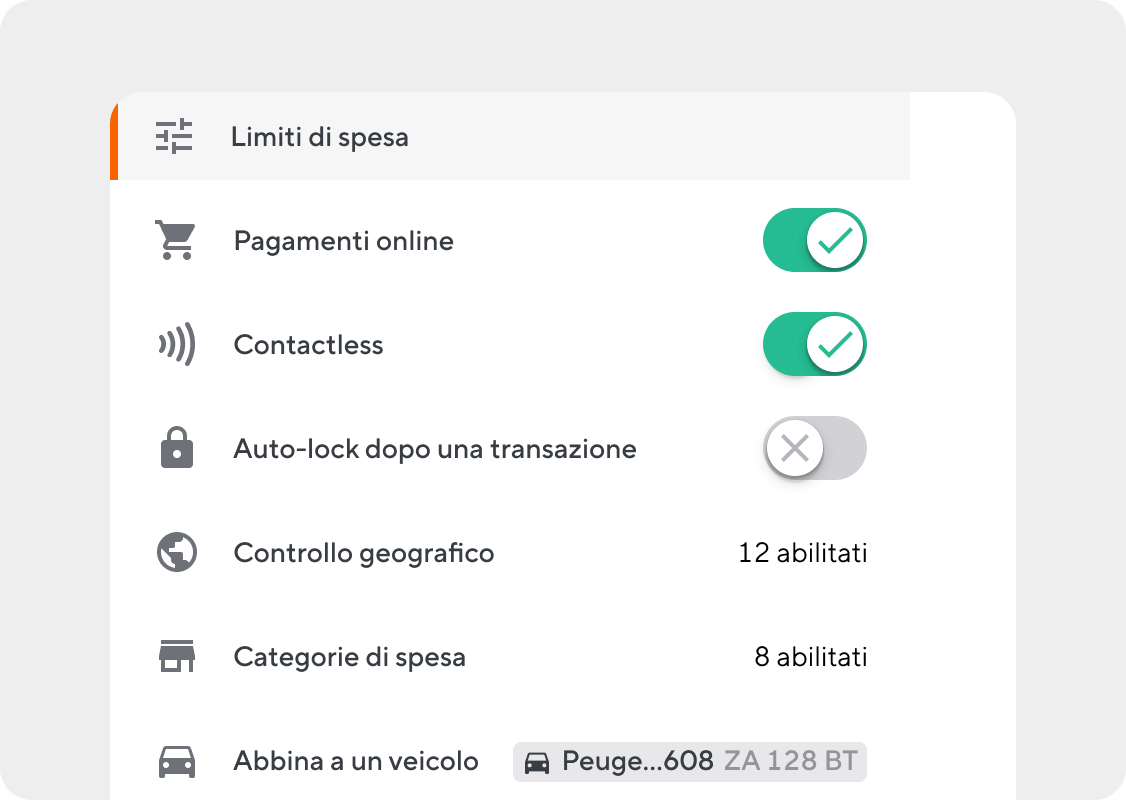This screenshot has width=1126, height=800.
Task: Click the contactless wave icon
Action: click(x=174, y=344)
